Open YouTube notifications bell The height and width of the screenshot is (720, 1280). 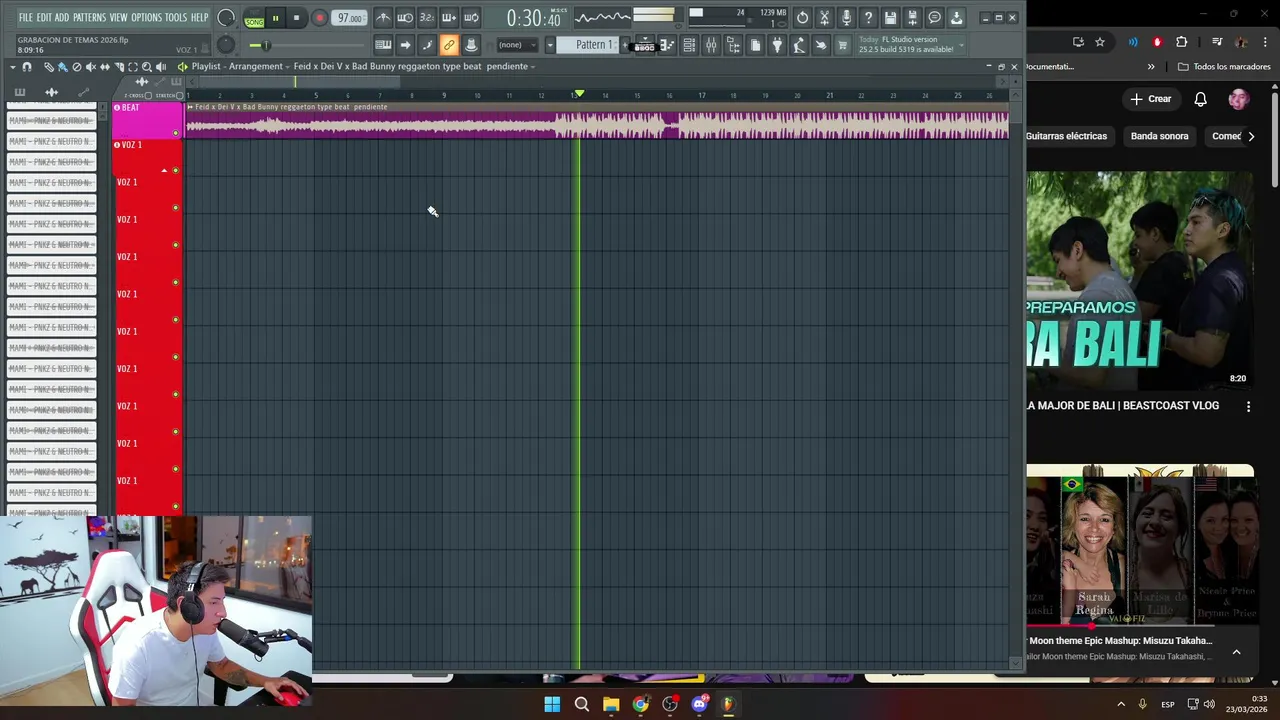coord(1200,99)
